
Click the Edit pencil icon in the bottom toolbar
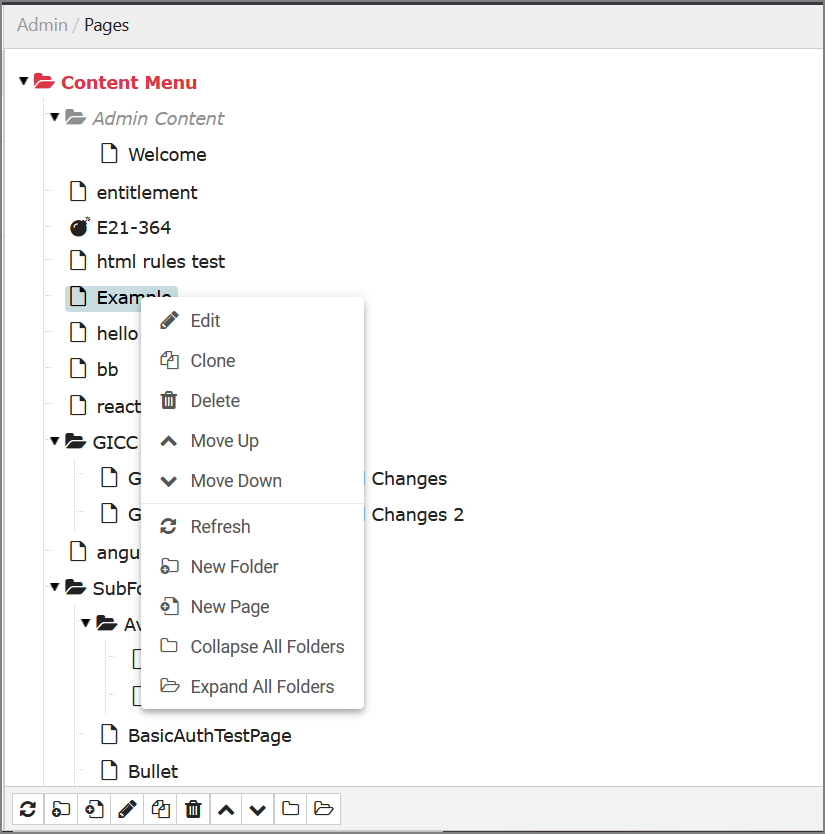tap(127, 809)
